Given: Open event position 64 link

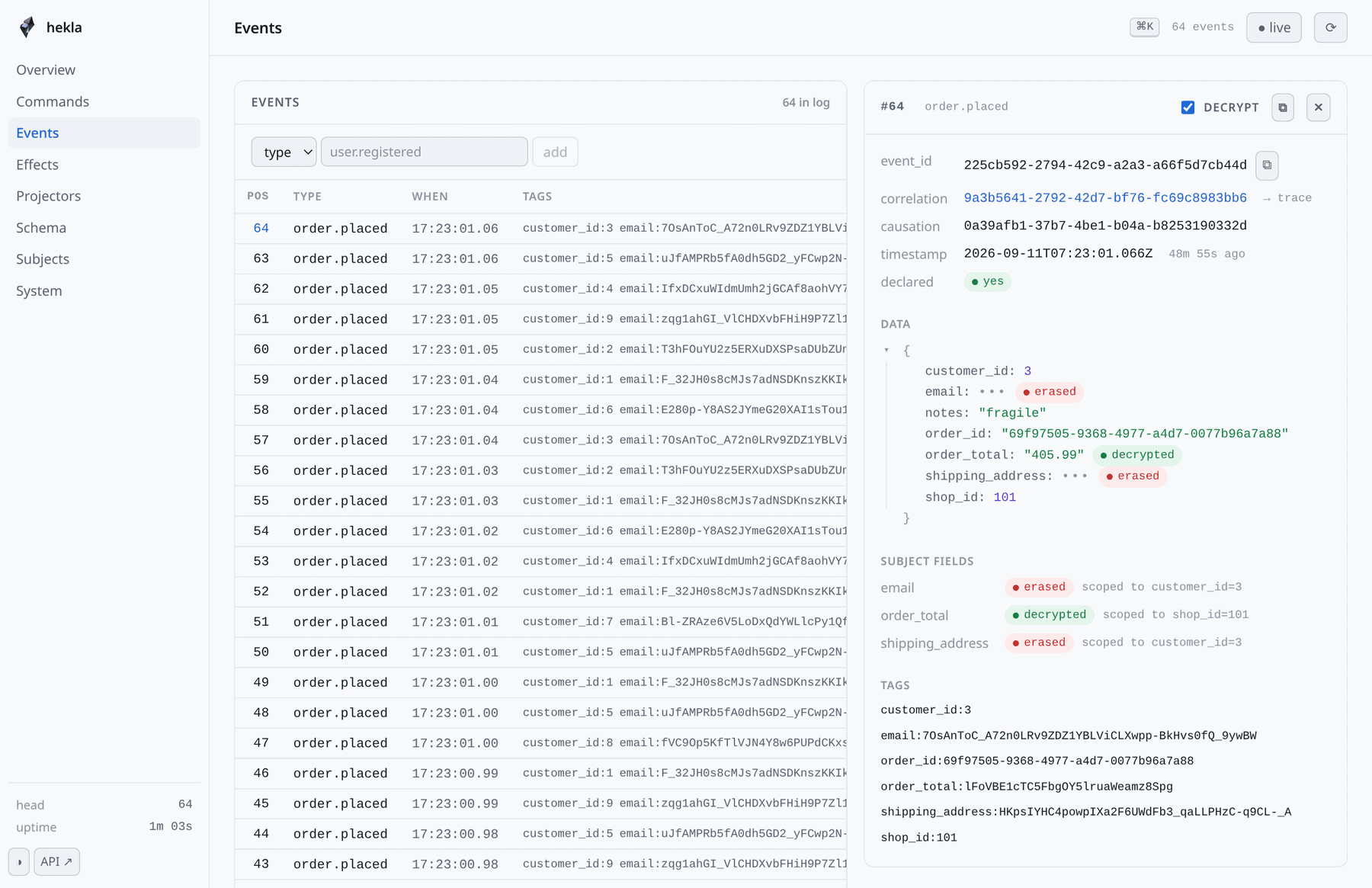Looking at the screenshot, I should point(261,229).
